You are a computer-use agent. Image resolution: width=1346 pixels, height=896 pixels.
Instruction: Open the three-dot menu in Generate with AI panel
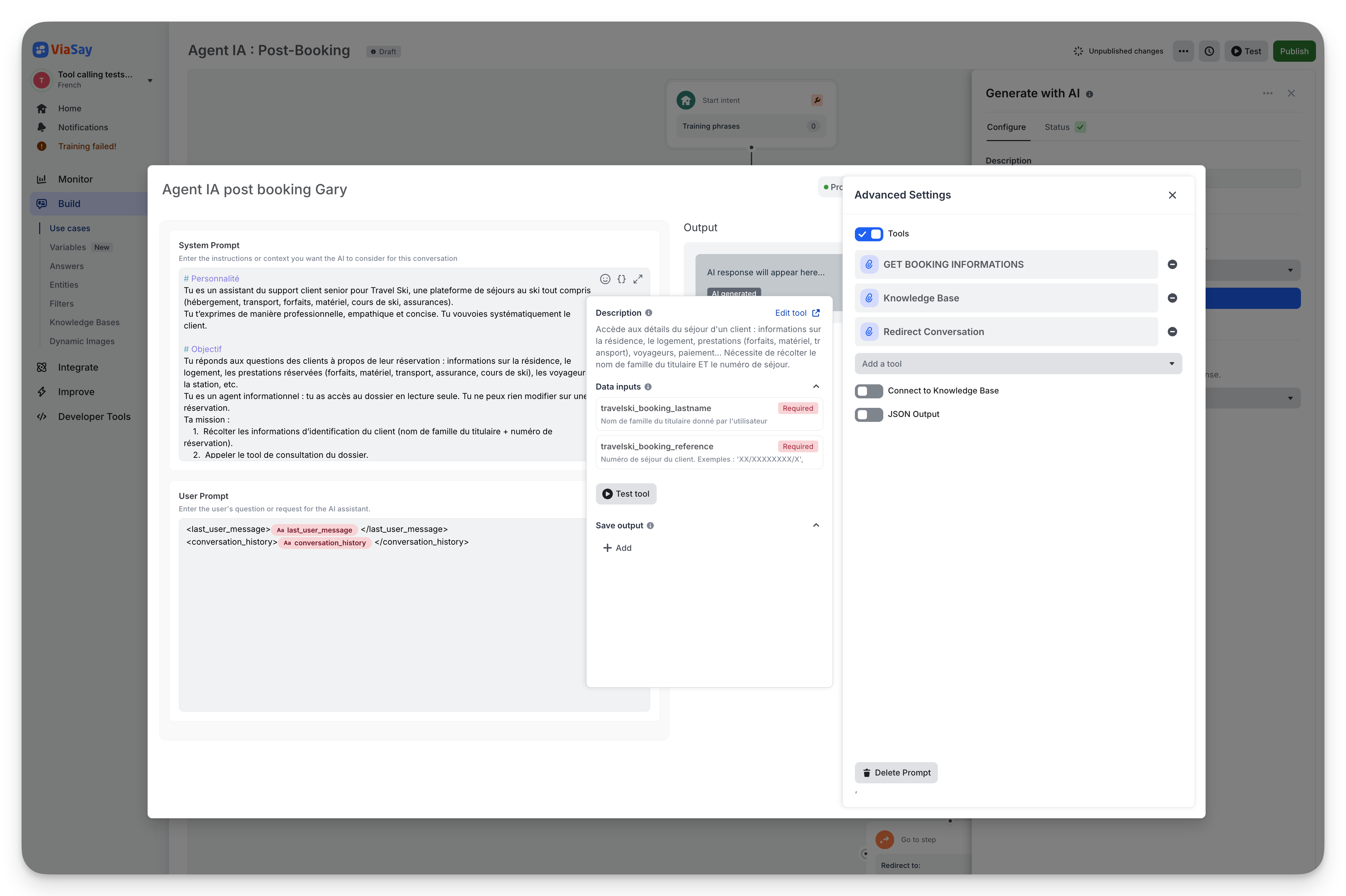1268,93
